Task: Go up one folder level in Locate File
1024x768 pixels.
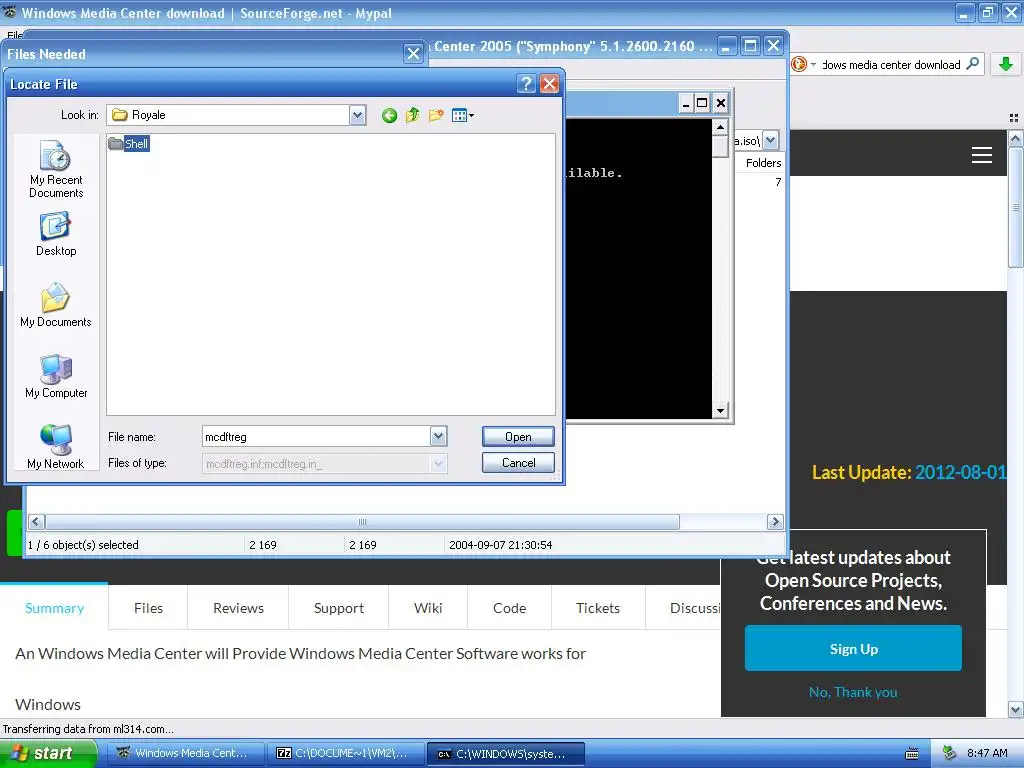Action: [413, 116]
